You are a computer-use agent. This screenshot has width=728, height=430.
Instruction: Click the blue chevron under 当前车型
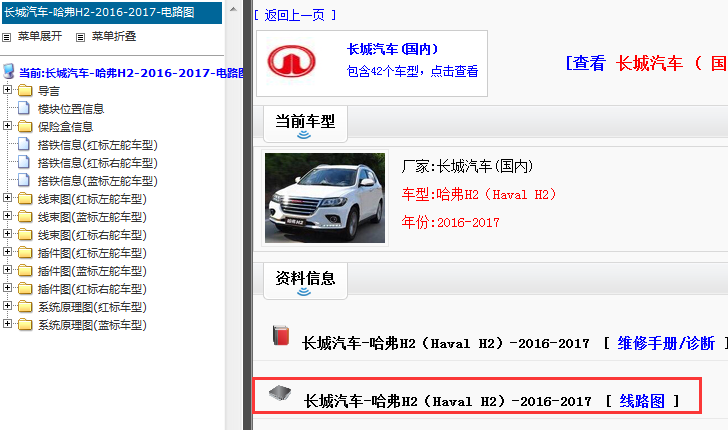point(304,135)
